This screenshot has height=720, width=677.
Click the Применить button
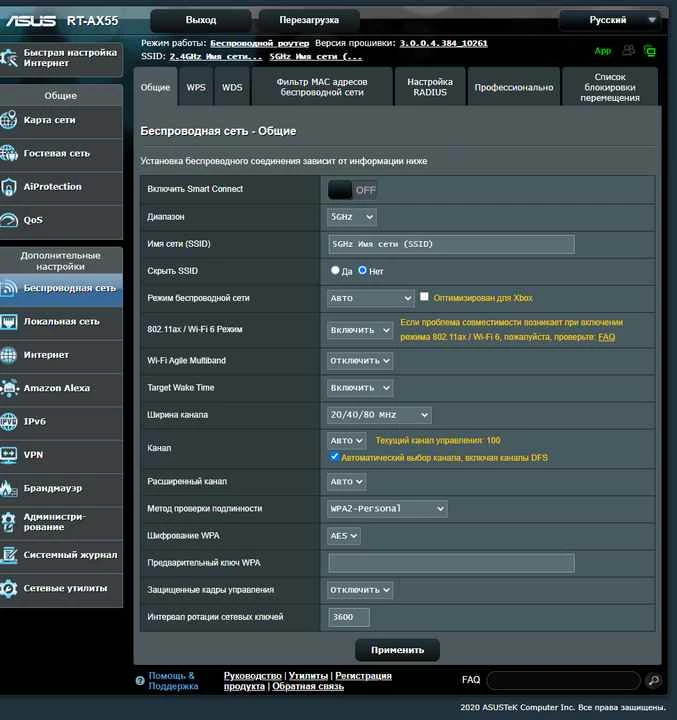(x=397, y=650)
